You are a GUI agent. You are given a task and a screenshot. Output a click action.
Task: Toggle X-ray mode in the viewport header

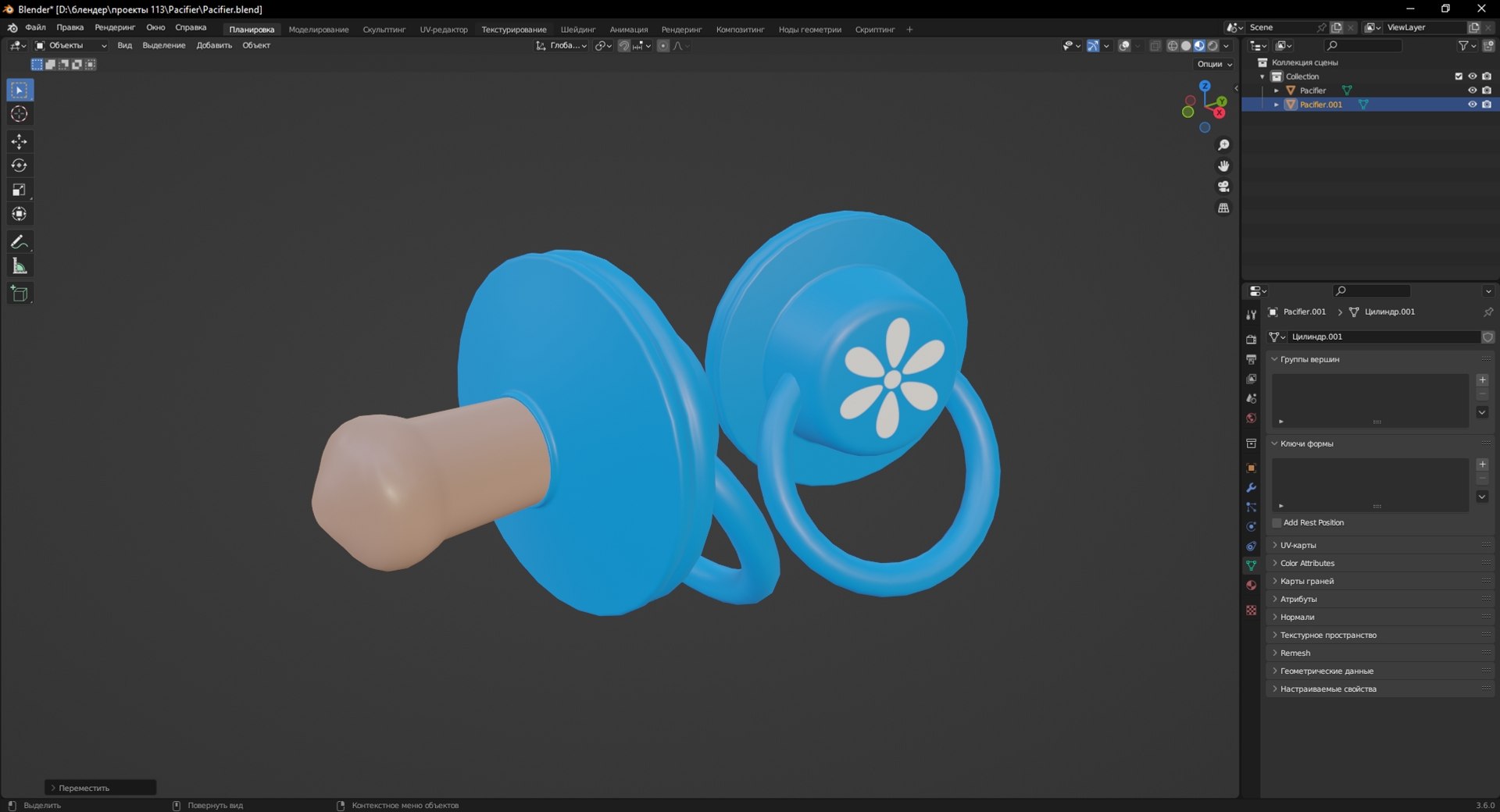coord(1155,46)
